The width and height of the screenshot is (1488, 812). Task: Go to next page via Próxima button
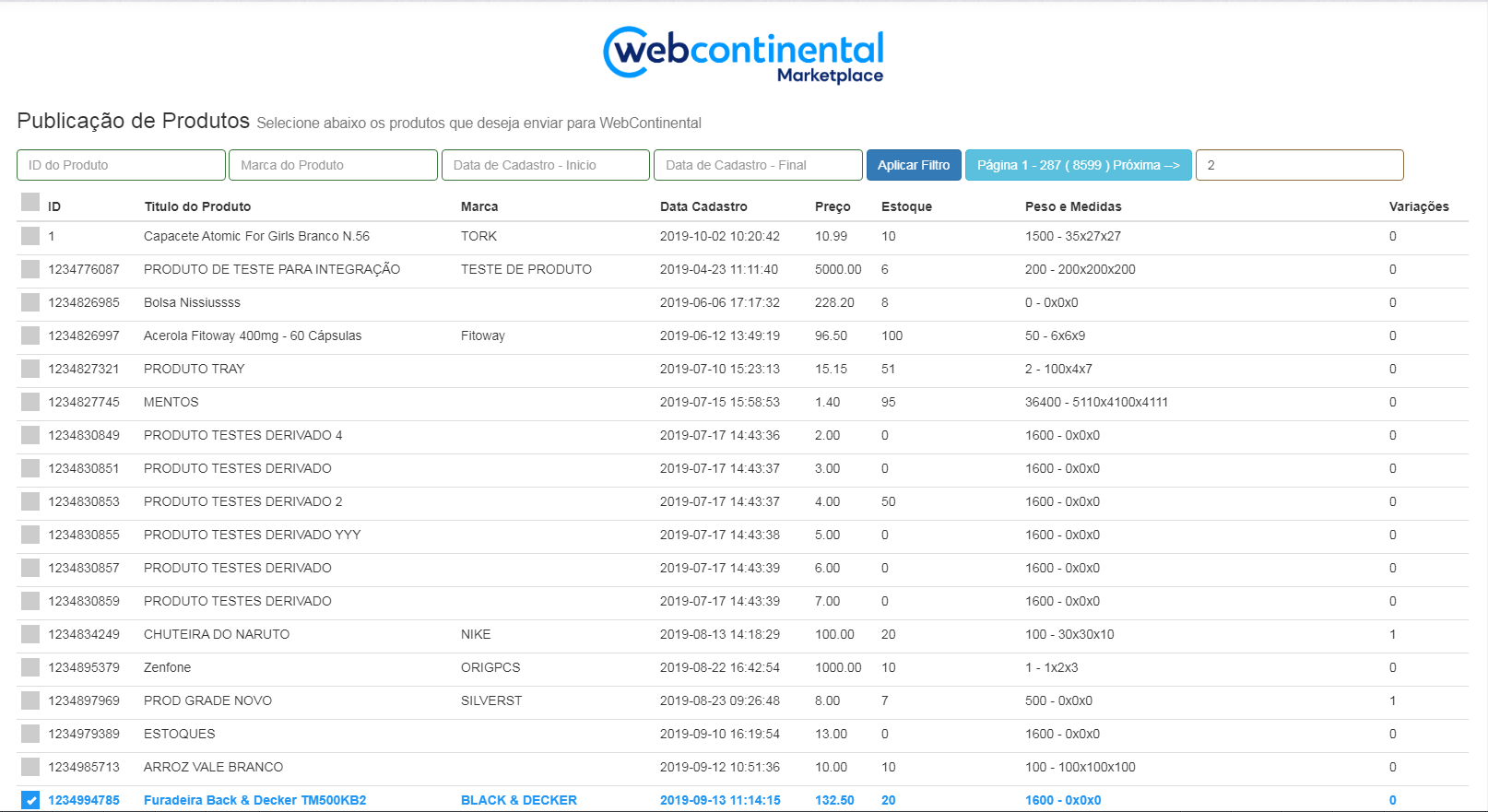(1078, 165)
